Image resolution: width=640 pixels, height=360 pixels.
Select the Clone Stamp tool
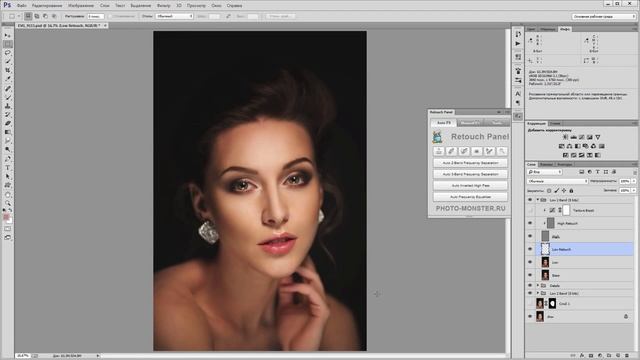[8, 106]
